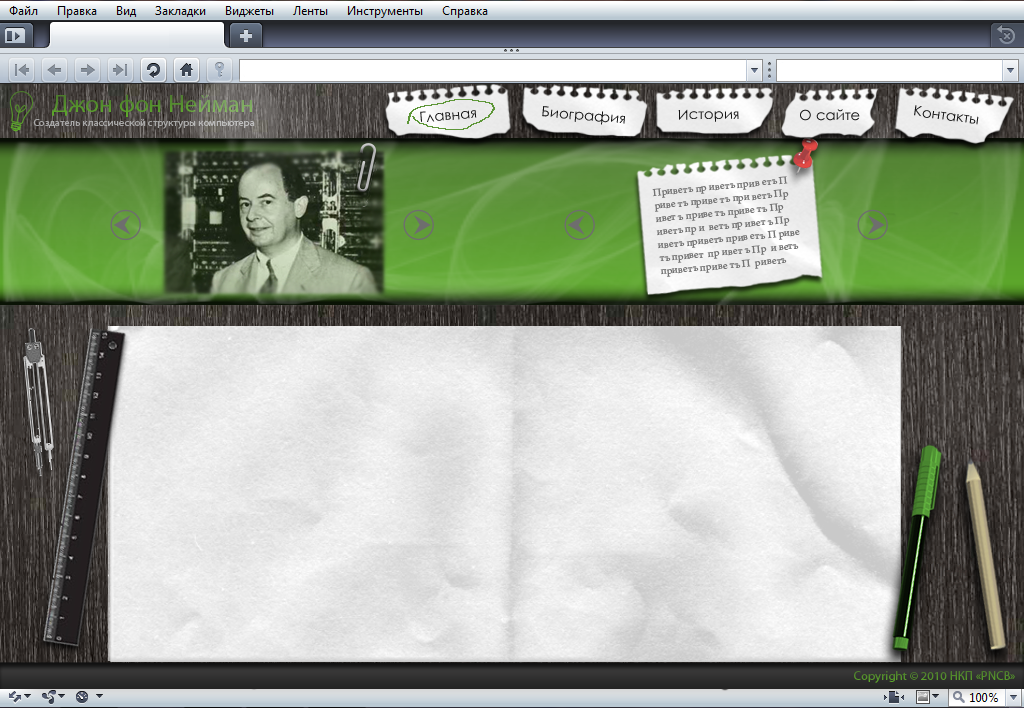Open the Закладки menu
The height and width of the screenshot is (708, 1024).
click(x=180, y=11)
